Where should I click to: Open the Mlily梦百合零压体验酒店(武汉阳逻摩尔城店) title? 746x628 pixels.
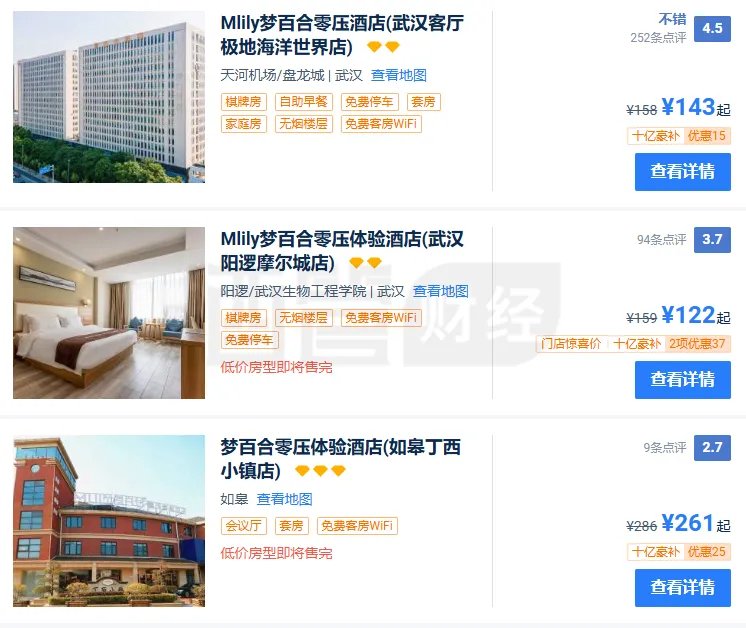(x=342, y=251)
